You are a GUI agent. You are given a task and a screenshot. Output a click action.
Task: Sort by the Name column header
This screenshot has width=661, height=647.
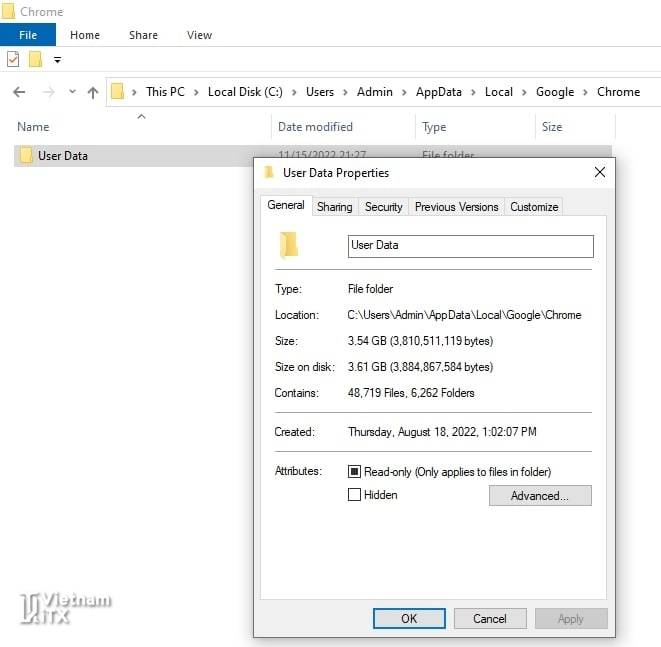tap(34, 127)
